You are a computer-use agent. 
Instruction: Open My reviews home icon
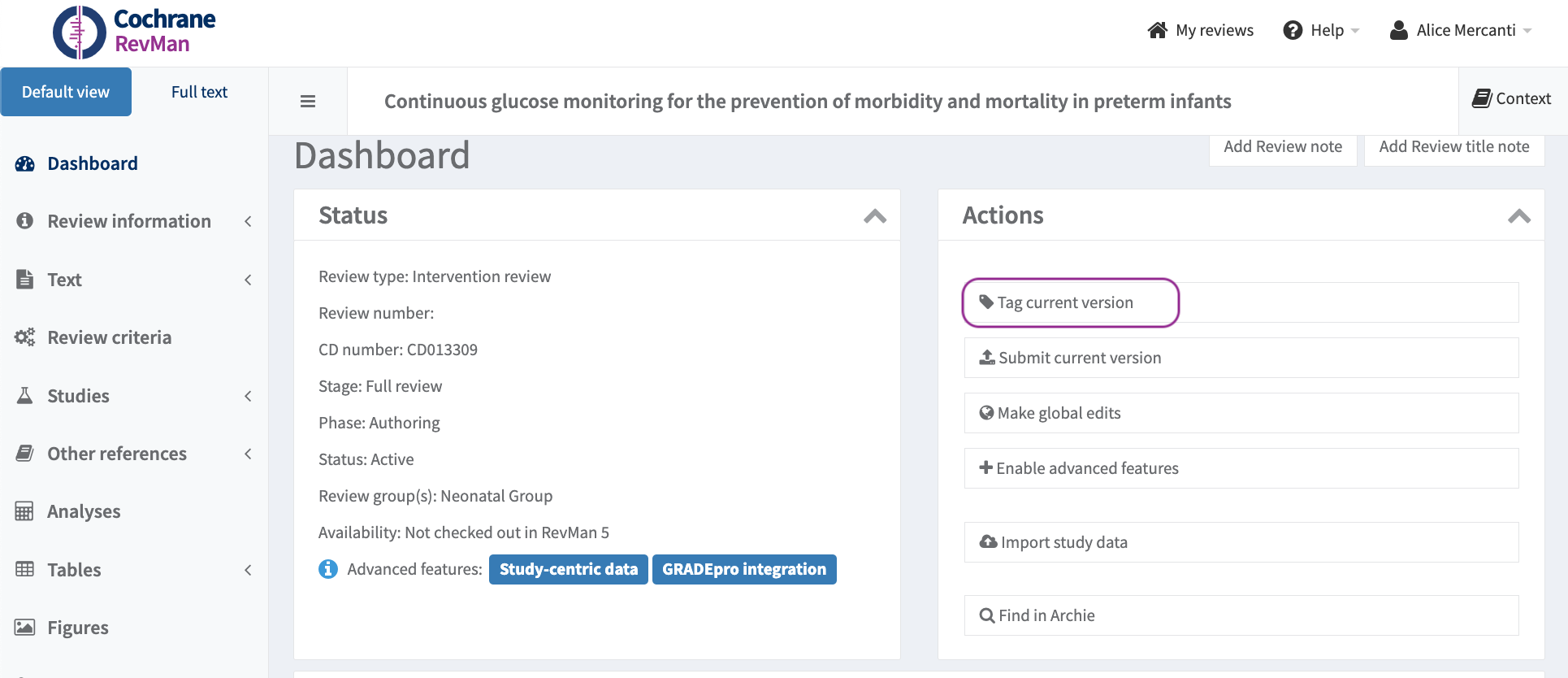(1157, 30)
